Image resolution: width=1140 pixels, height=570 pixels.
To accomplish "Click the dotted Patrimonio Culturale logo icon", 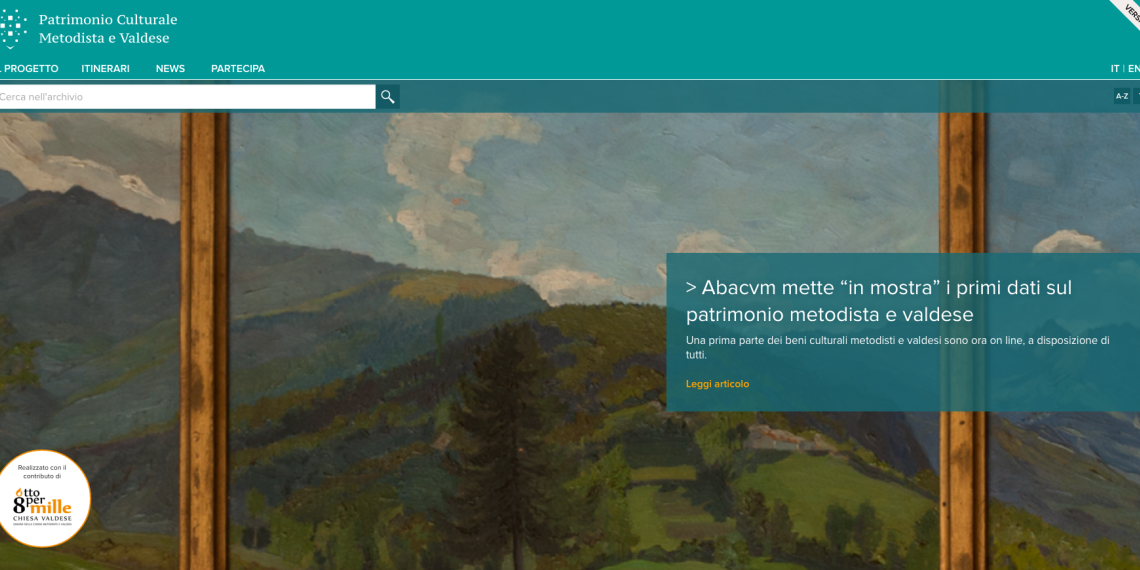I will coord(13,29).
